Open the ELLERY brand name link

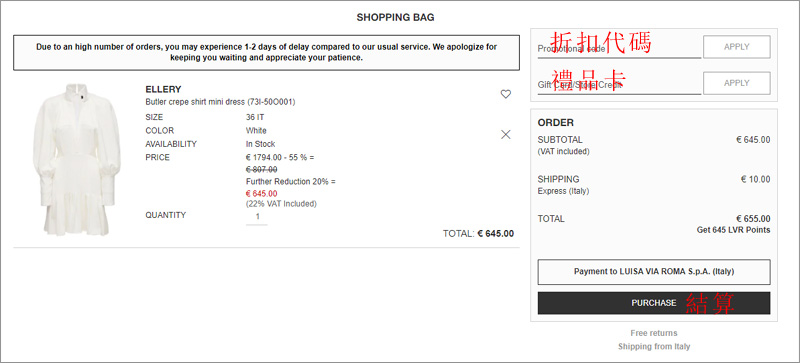163,89
